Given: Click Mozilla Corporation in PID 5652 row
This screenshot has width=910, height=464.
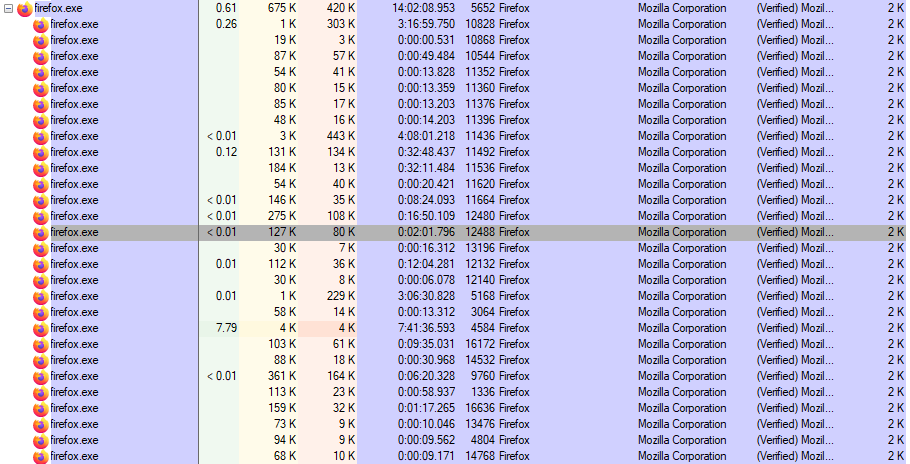Looking at the screenshot, I should (x=682, y=8).
